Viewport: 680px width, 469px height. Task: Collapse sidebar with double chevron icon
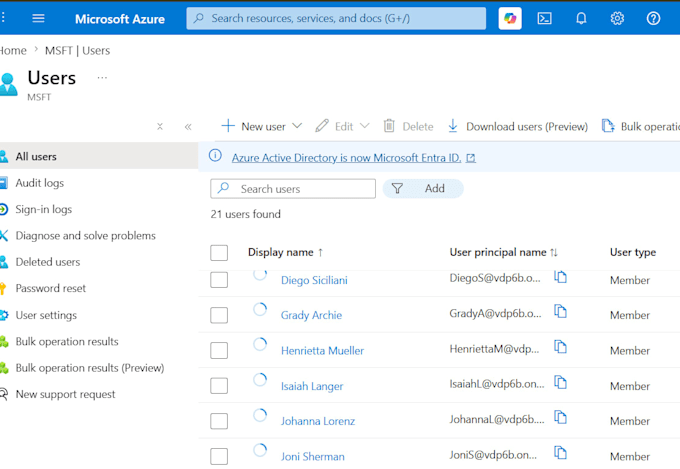(188, 127)
